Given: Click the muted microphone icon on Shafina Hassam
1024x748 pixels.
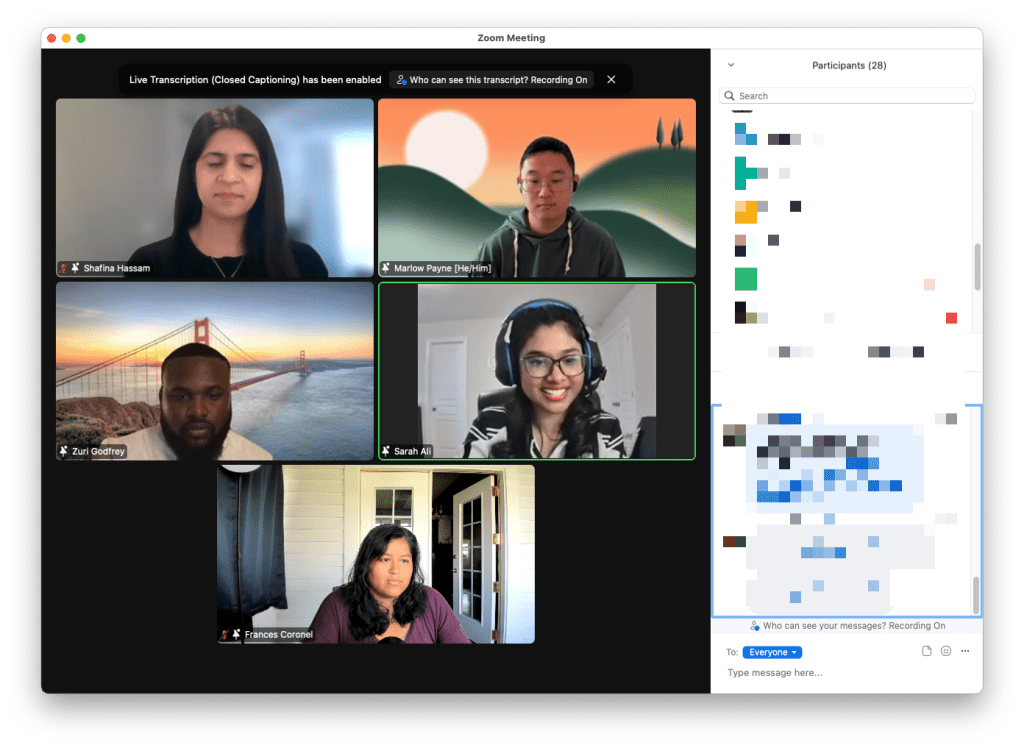Looking at the screenshot, I should pos(63,268).
